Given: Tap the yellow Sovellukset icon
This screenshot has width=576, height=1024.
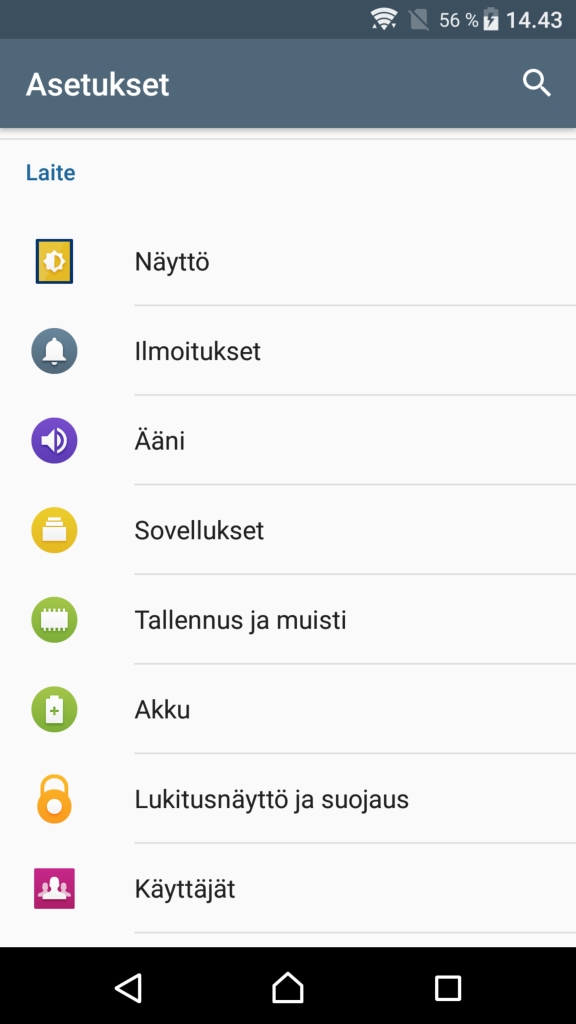Looking at the screenshot, I should tap(54, 530).
